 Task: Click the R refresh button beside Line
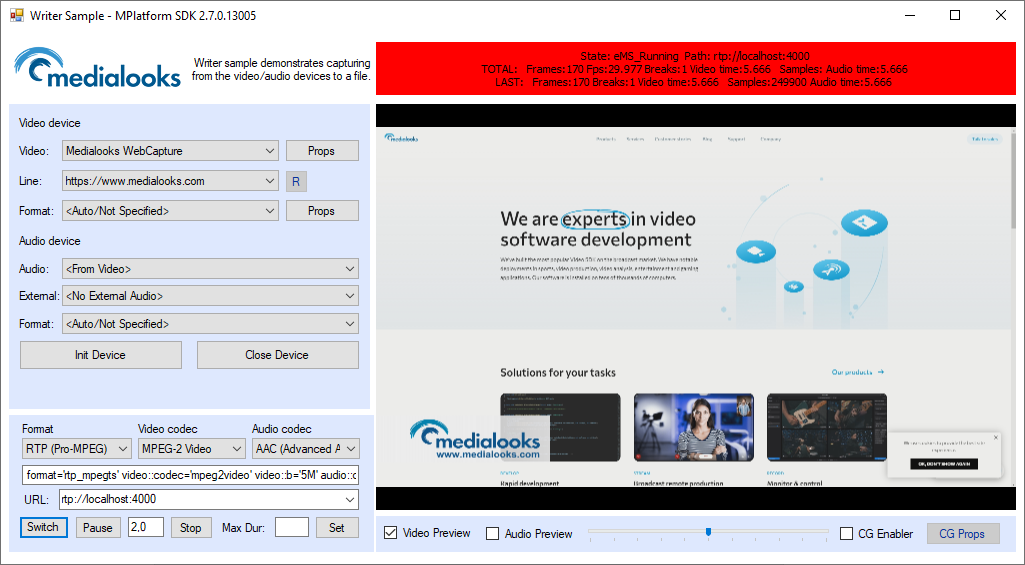coord(296,181)
